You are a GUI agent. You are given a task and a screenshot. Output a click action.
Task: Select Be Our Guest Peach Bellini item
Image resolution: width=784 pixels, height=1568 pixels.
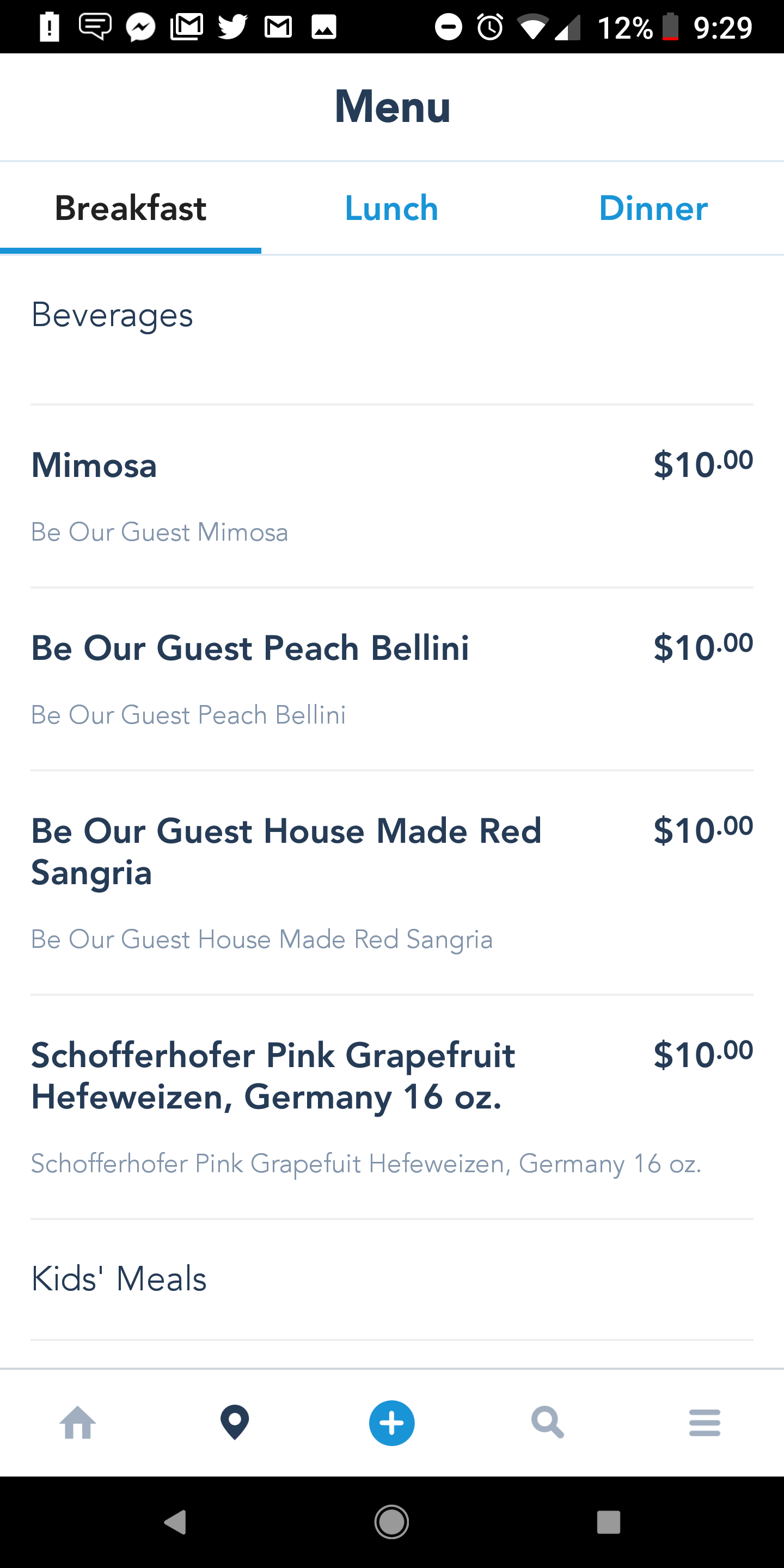click(x=392, y=679)
